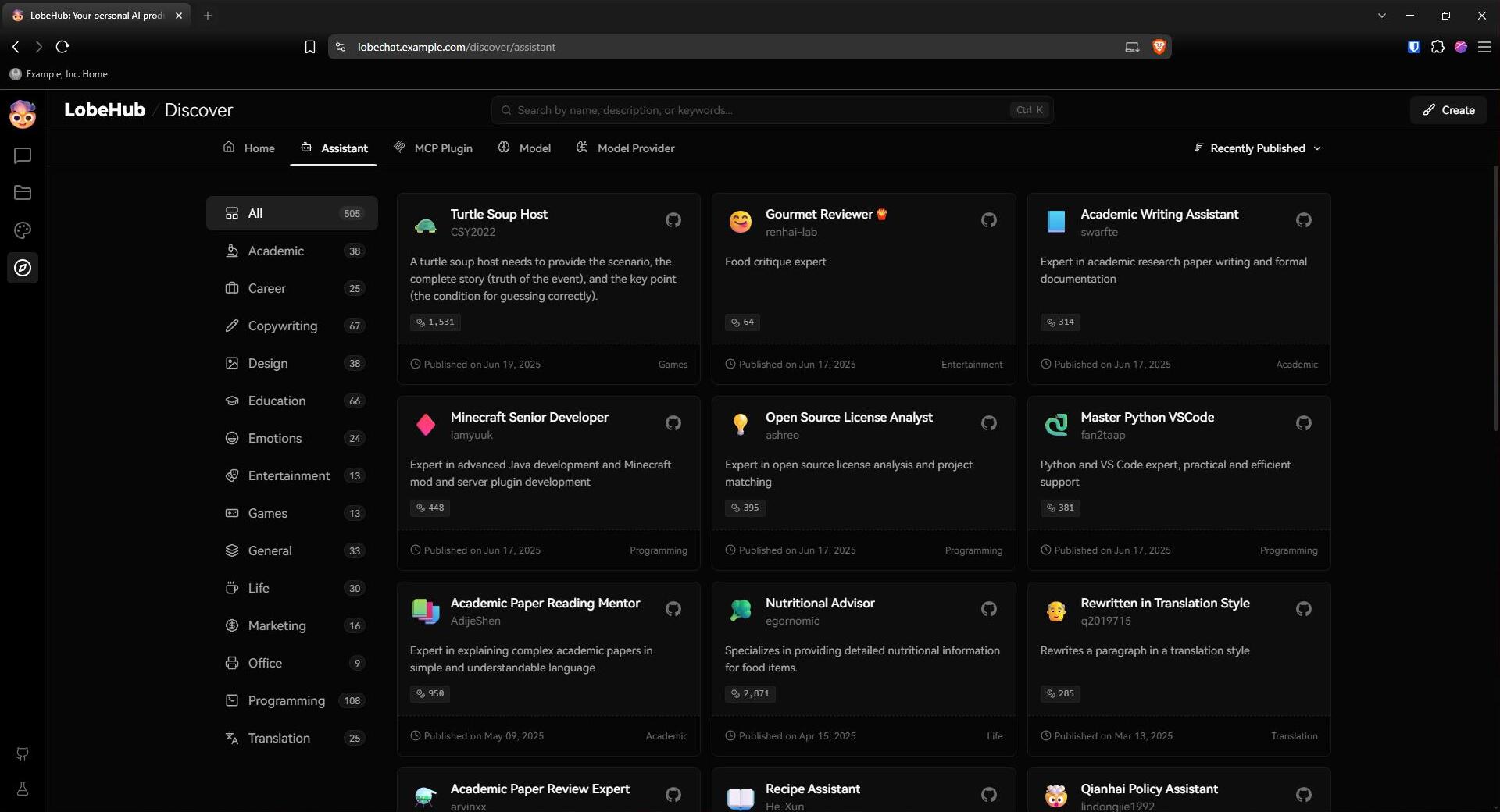Open GitHub link on Academic Paper Reading Mentor card
The width and height of the screenshot is (1500, 812).
click(x=673, y=609)
